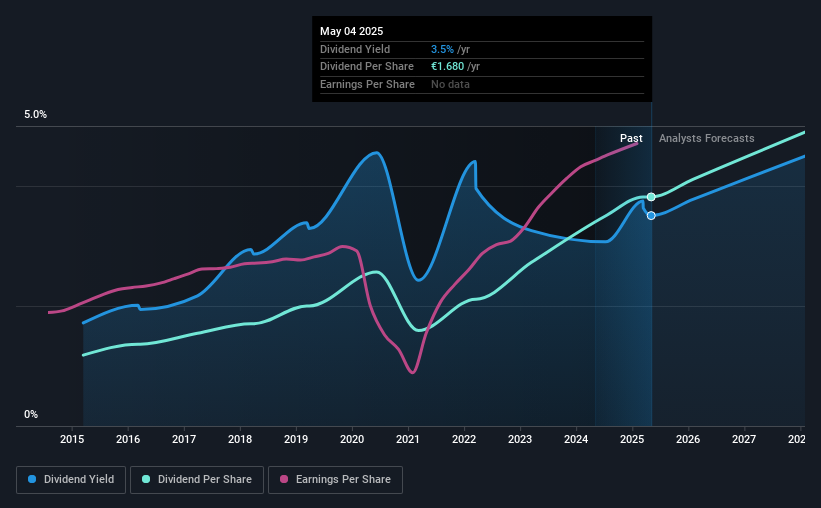Screen dimensions: 821x508
Task: Click the 2020 x-axis label
Action: 352,439
